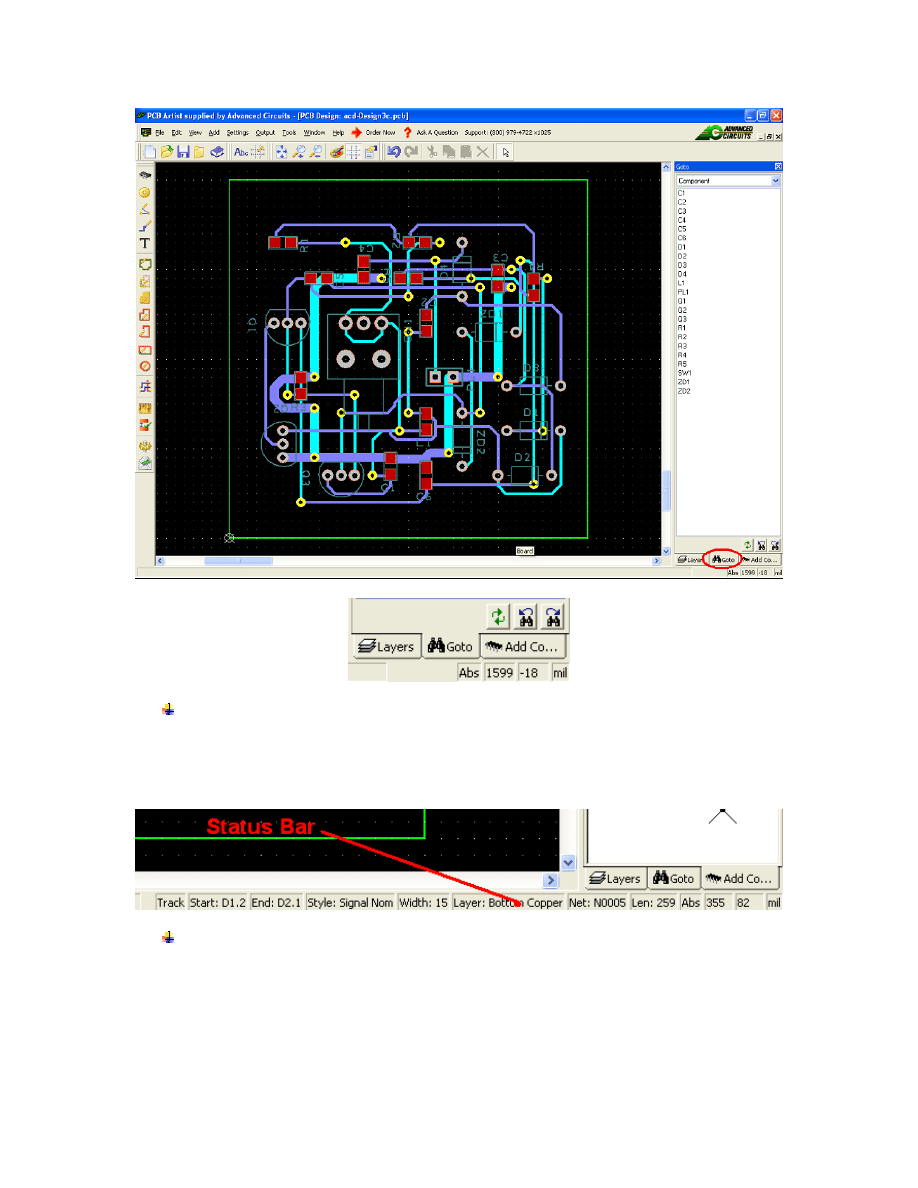Click the Add Component chip icon in sidebar

[x=145, y=175]
